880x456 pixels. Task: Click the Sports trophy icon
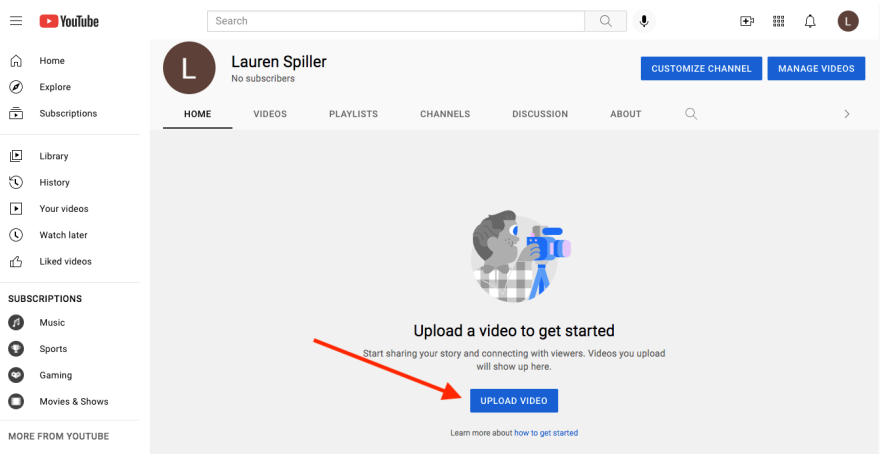point(16,349)
